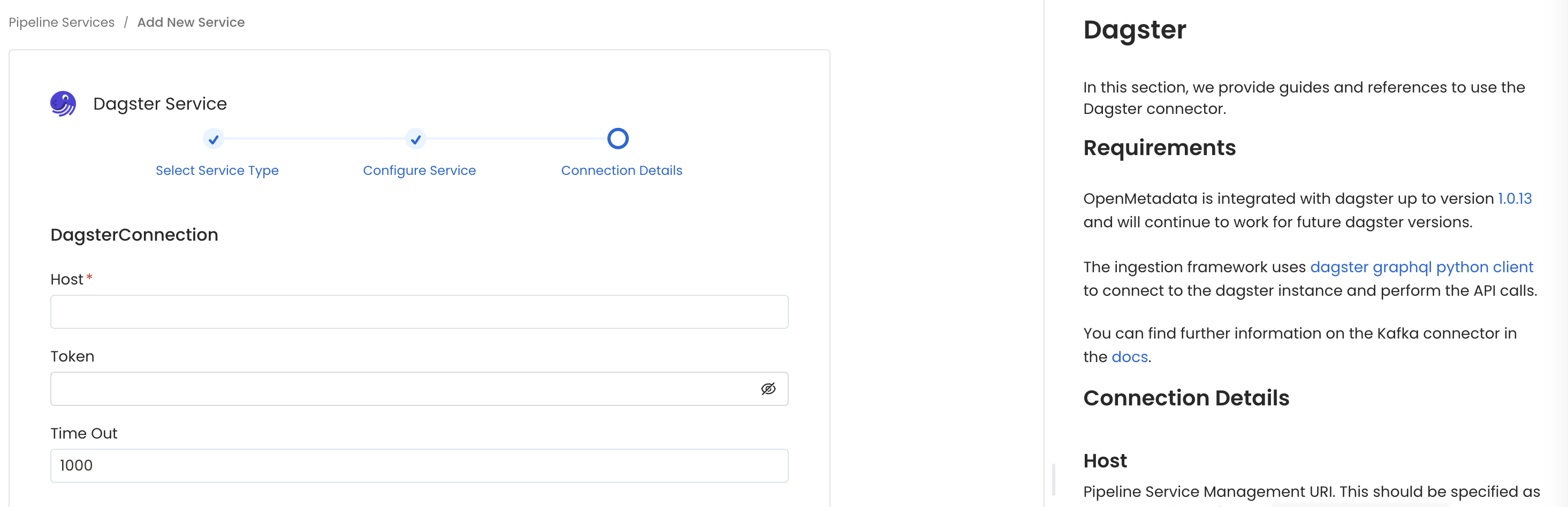The image size is (1568, 507).
Task: Navigate to Pipeline Services breadcrumb
Action: coord(61,22)
